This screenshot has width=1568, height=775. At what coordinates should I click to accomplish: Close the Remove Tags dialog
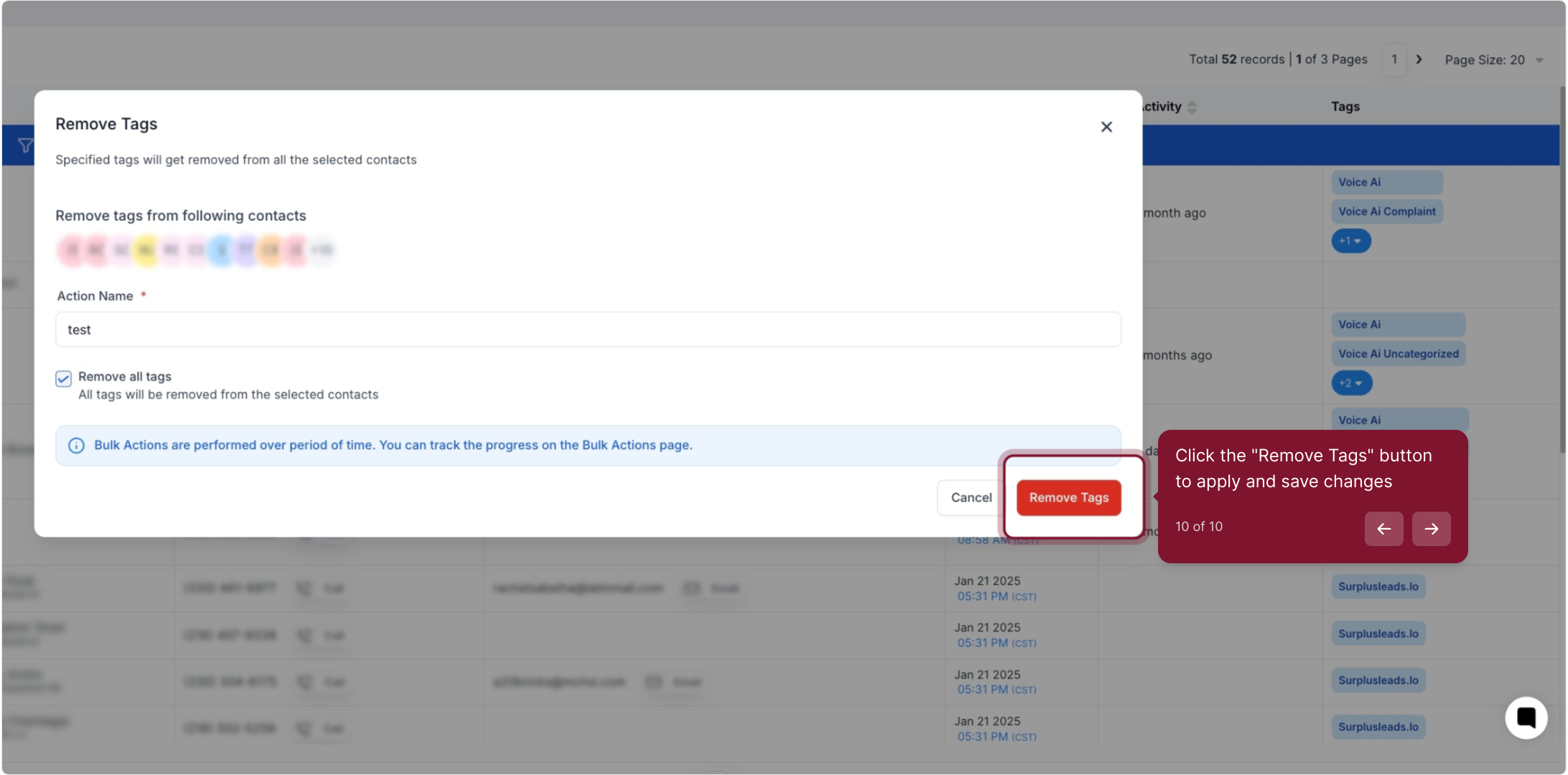tap(1106, 127)
